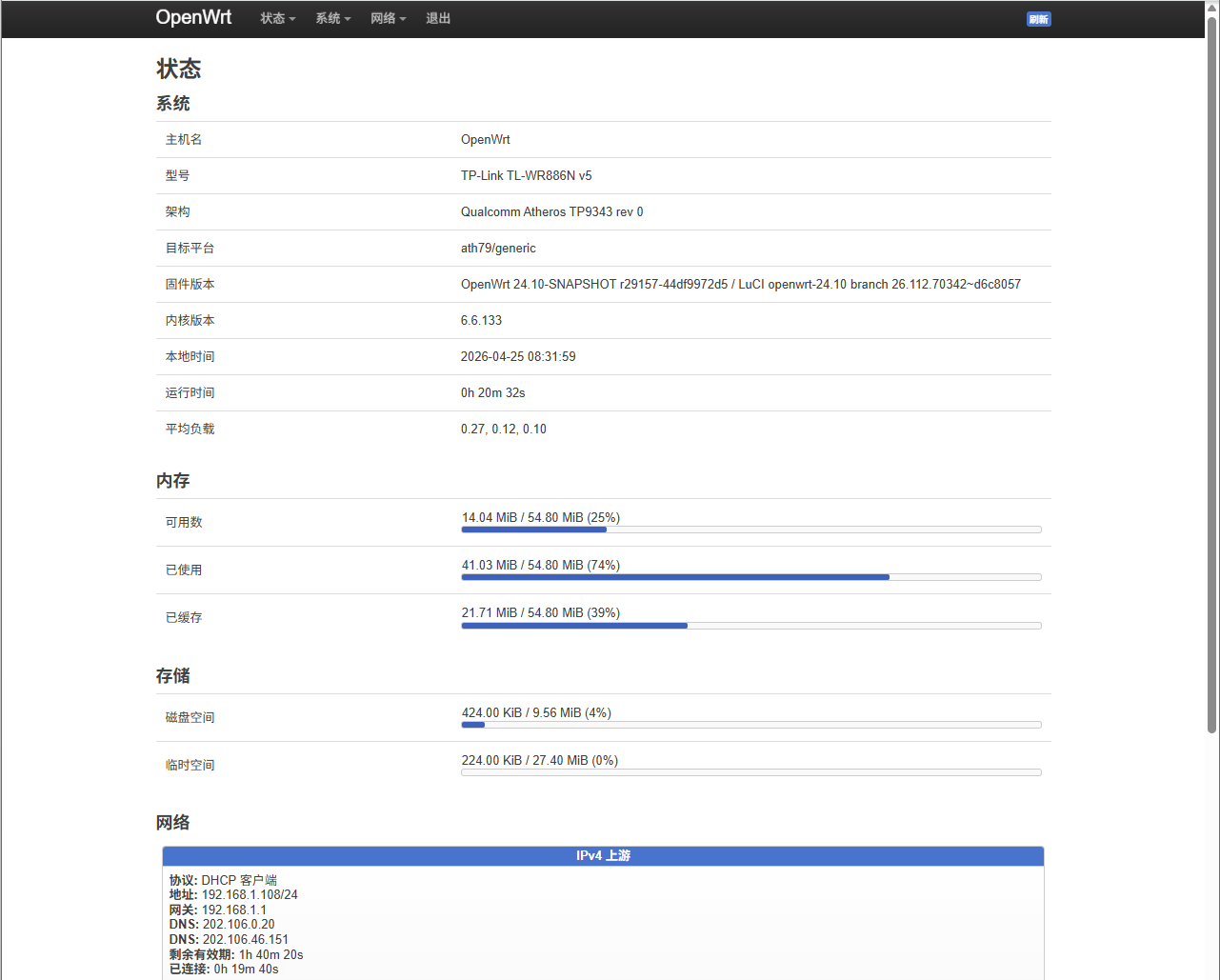
Task: Click the 424.00 KiB / 9.56 MiB (4%) text
Action: [x=536, y=712]
